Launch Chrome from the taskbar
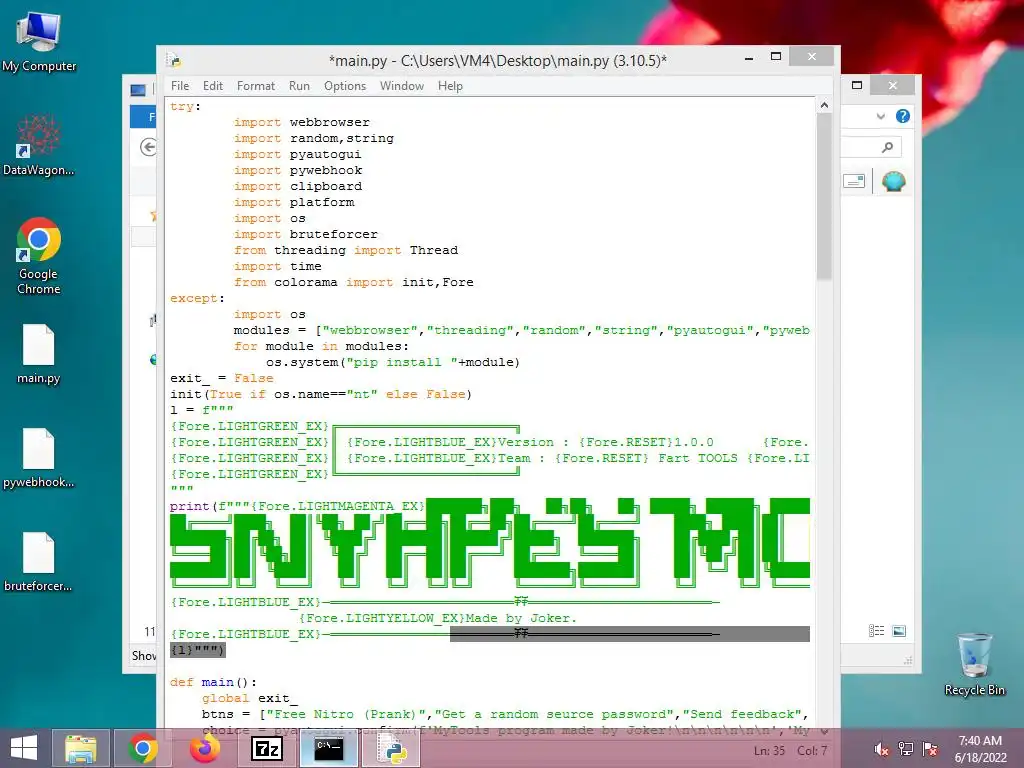This screenshot has height=768, width=1024. 143,748
